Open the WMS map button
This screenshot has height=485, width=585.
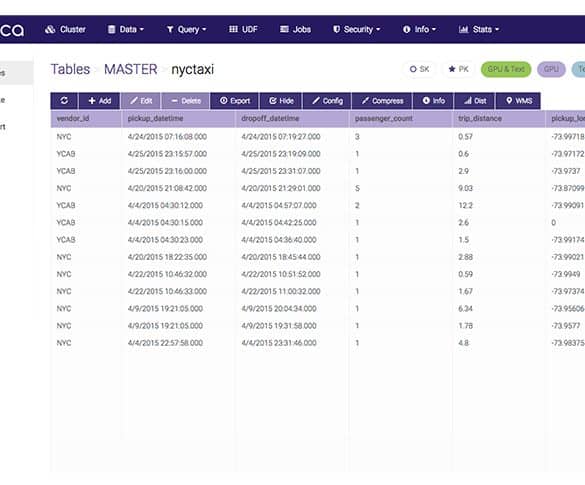pos(518,101)
